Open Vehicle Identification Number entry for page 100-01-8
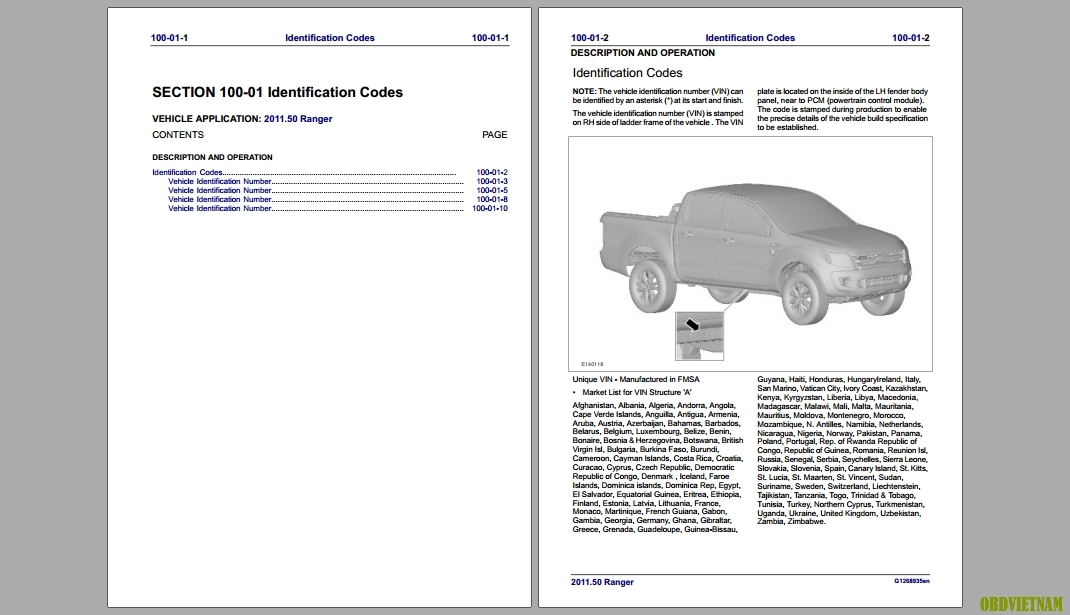Viewport: 1070px width, 615px height. tap(338, 199)
